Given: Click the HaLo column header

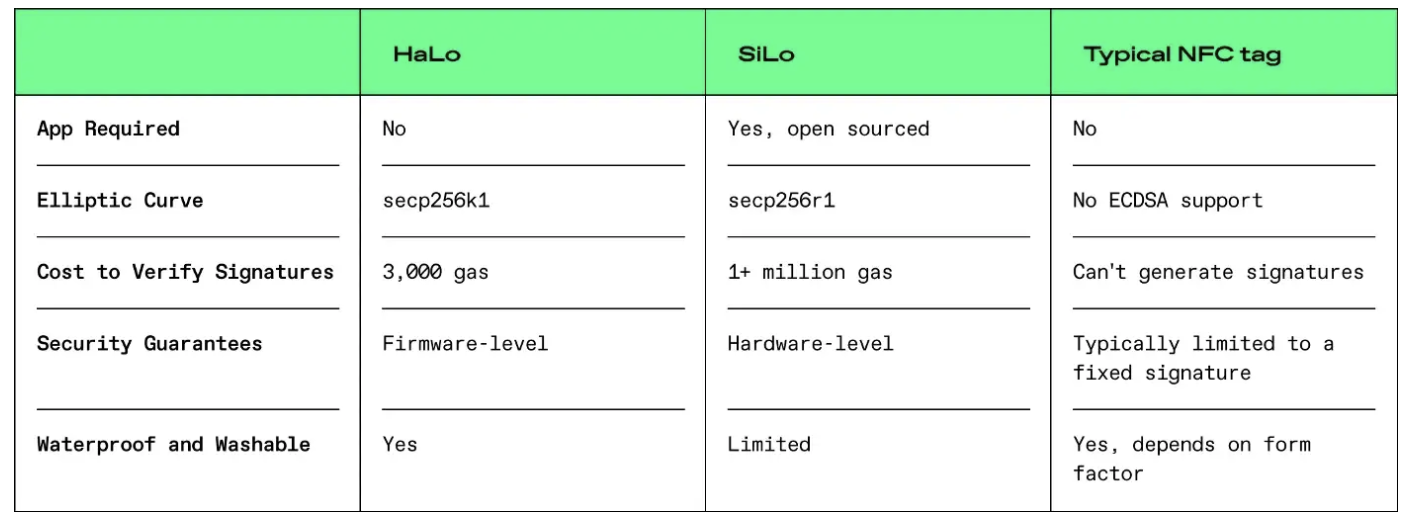Looking at the screenshot, I should click(427, 55).
